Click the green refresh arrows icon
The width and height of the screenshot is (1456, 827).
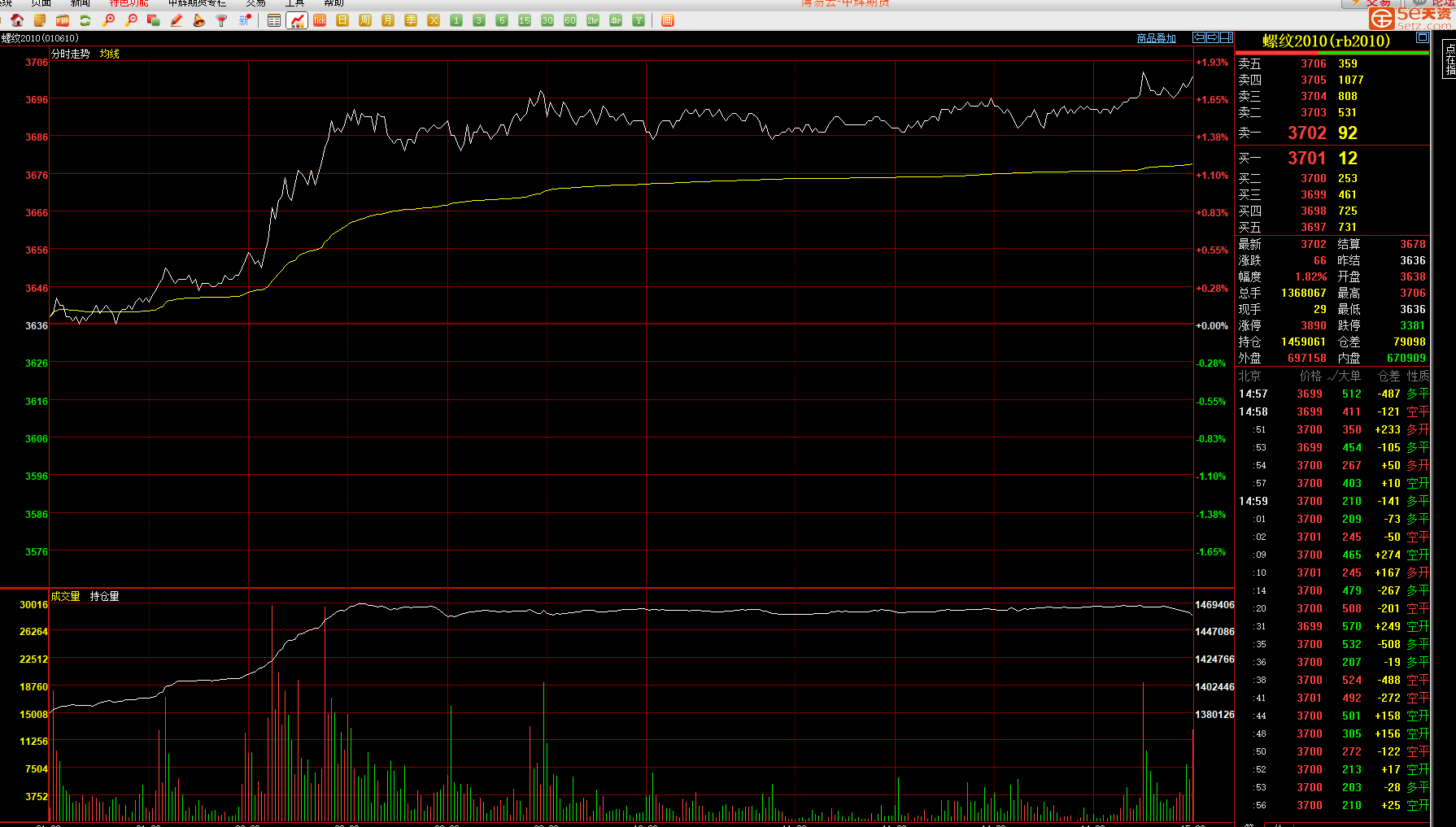[85, 20]
